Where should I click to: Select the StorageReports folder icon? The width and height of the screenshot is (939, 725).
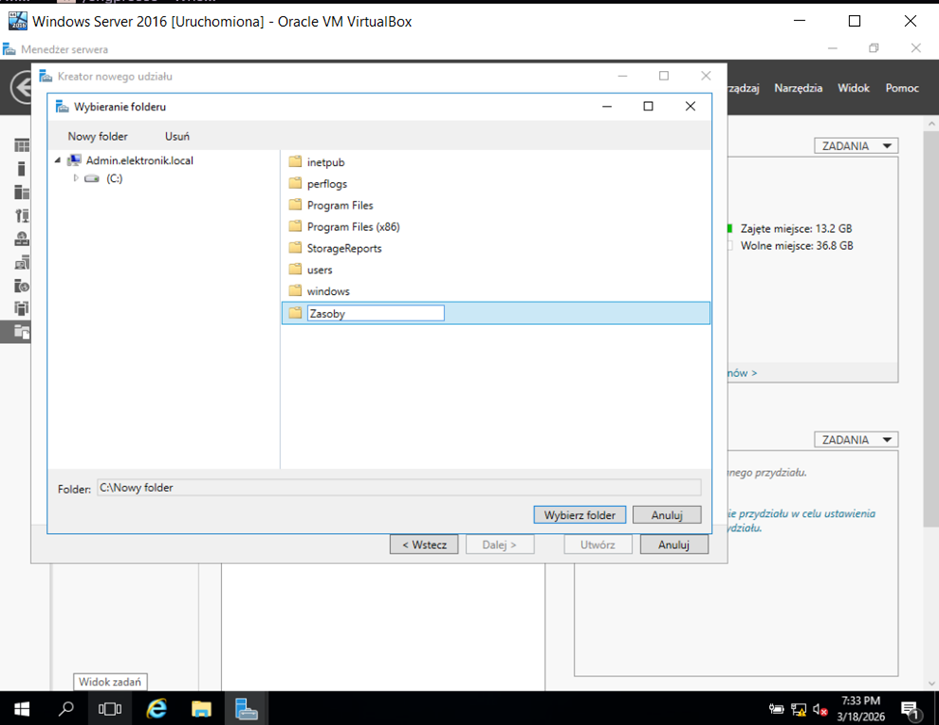click(x=295, y=248)
